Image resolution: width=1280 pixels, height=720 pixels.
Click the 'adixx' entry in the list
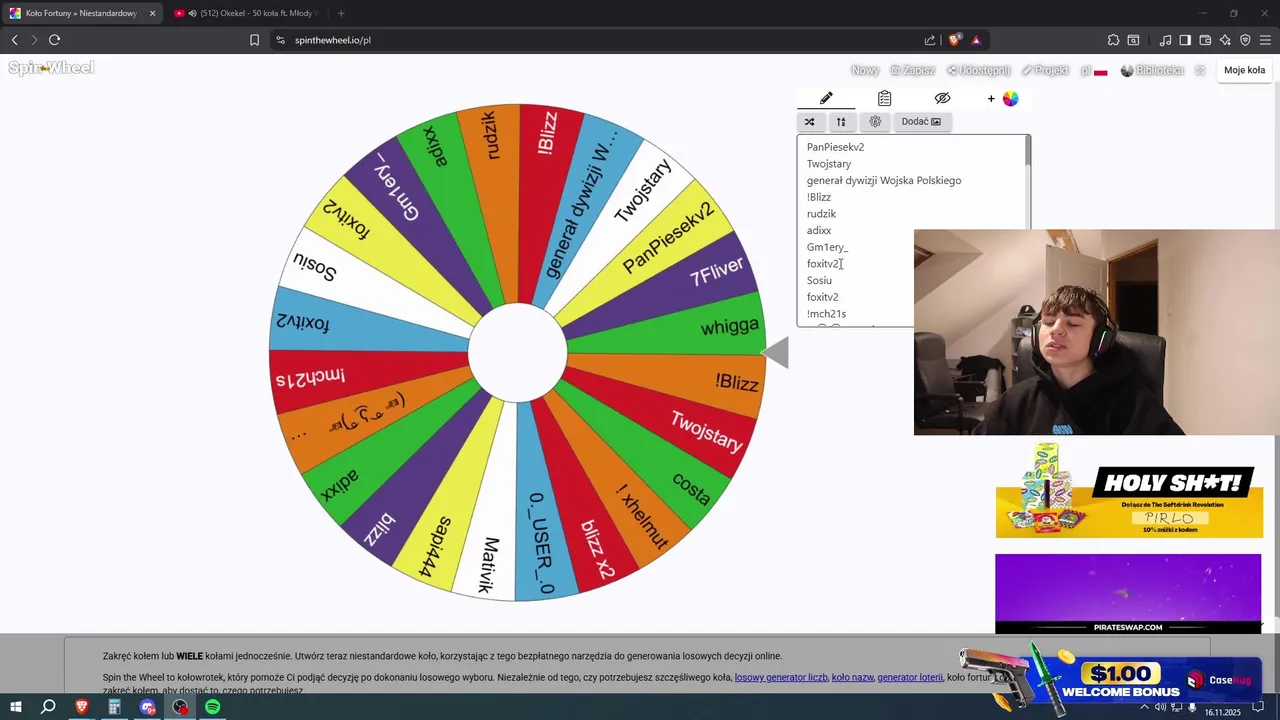819,230
